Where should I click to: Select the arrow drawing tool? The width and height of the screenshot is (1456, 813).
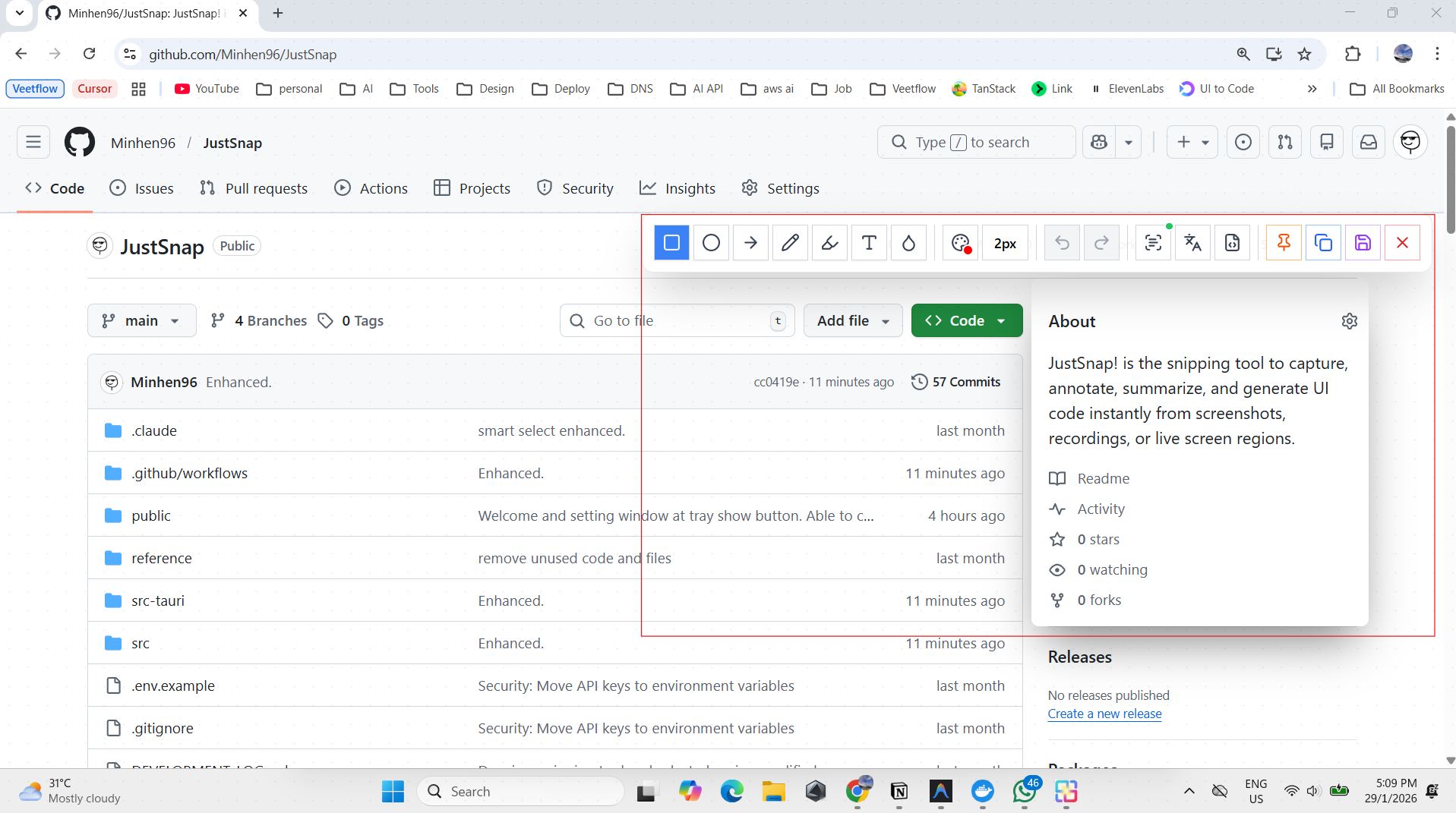(x=750, y=243)
